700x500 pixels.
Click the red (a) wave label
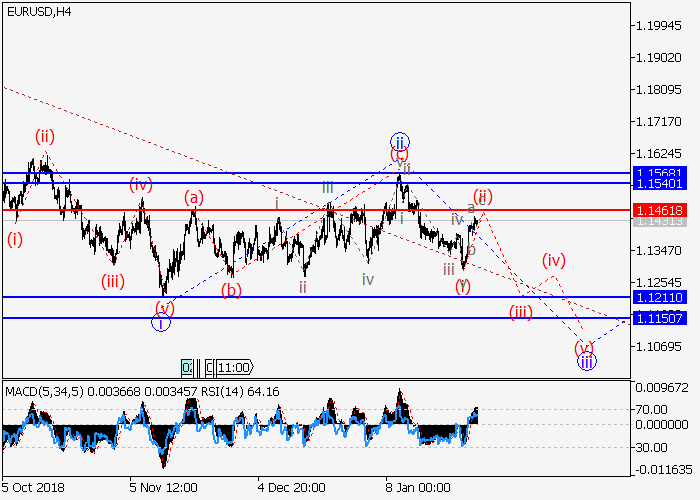tap(194, 198)
